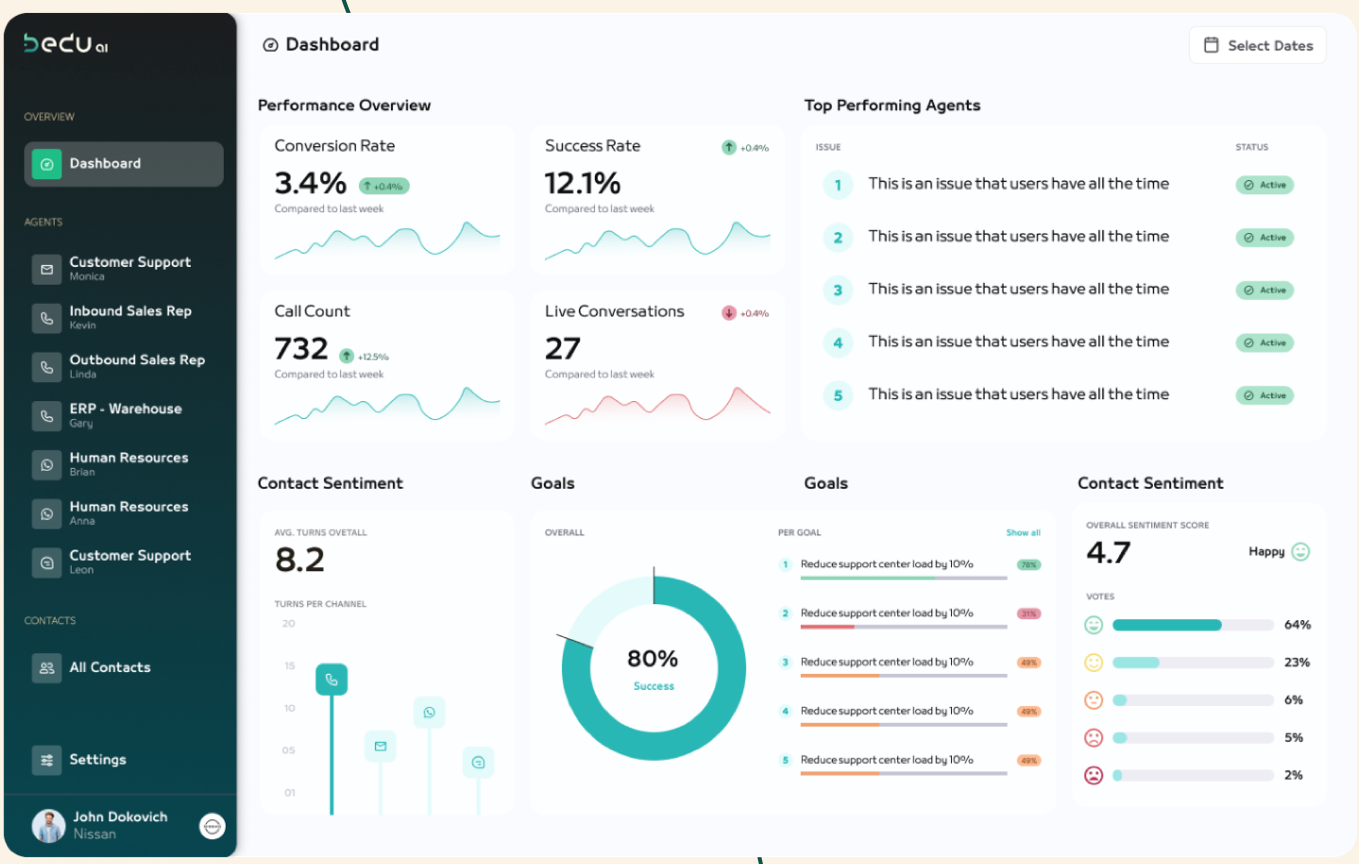
Task: Click John Dokovich profile avatar
Action: 48,826
